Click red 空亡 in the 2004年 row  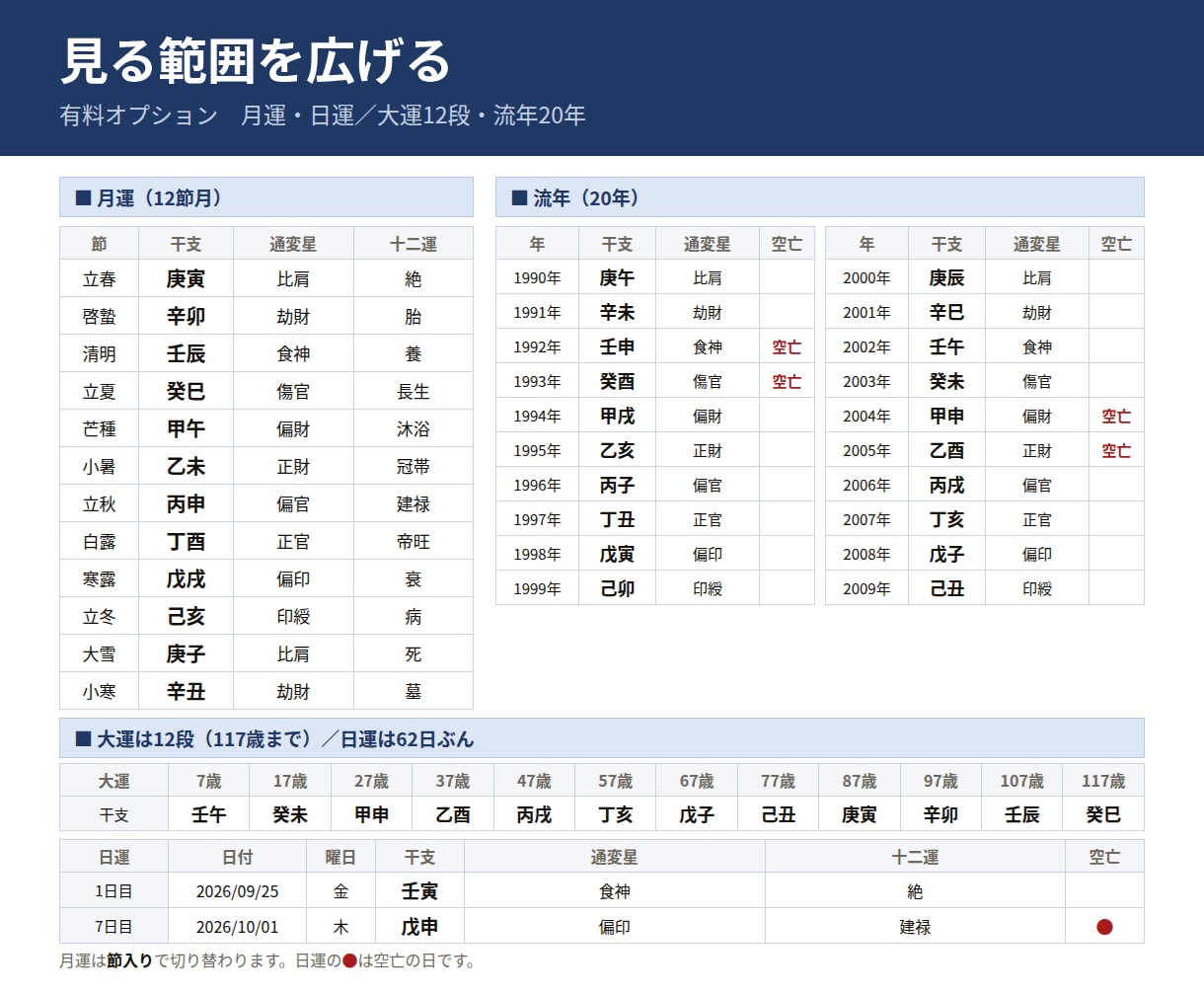1116,417
